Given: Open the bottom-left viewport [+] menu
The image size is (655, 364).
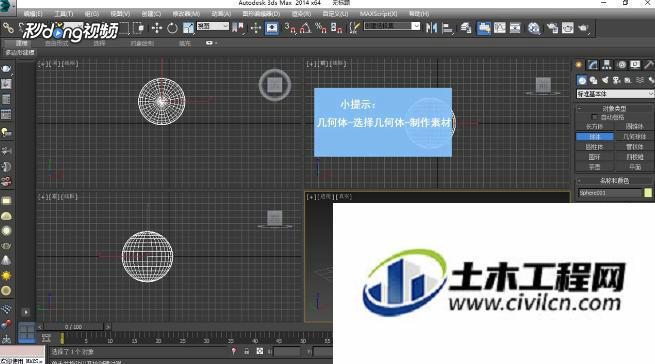Looking at the screenshot, I should 42,196.
